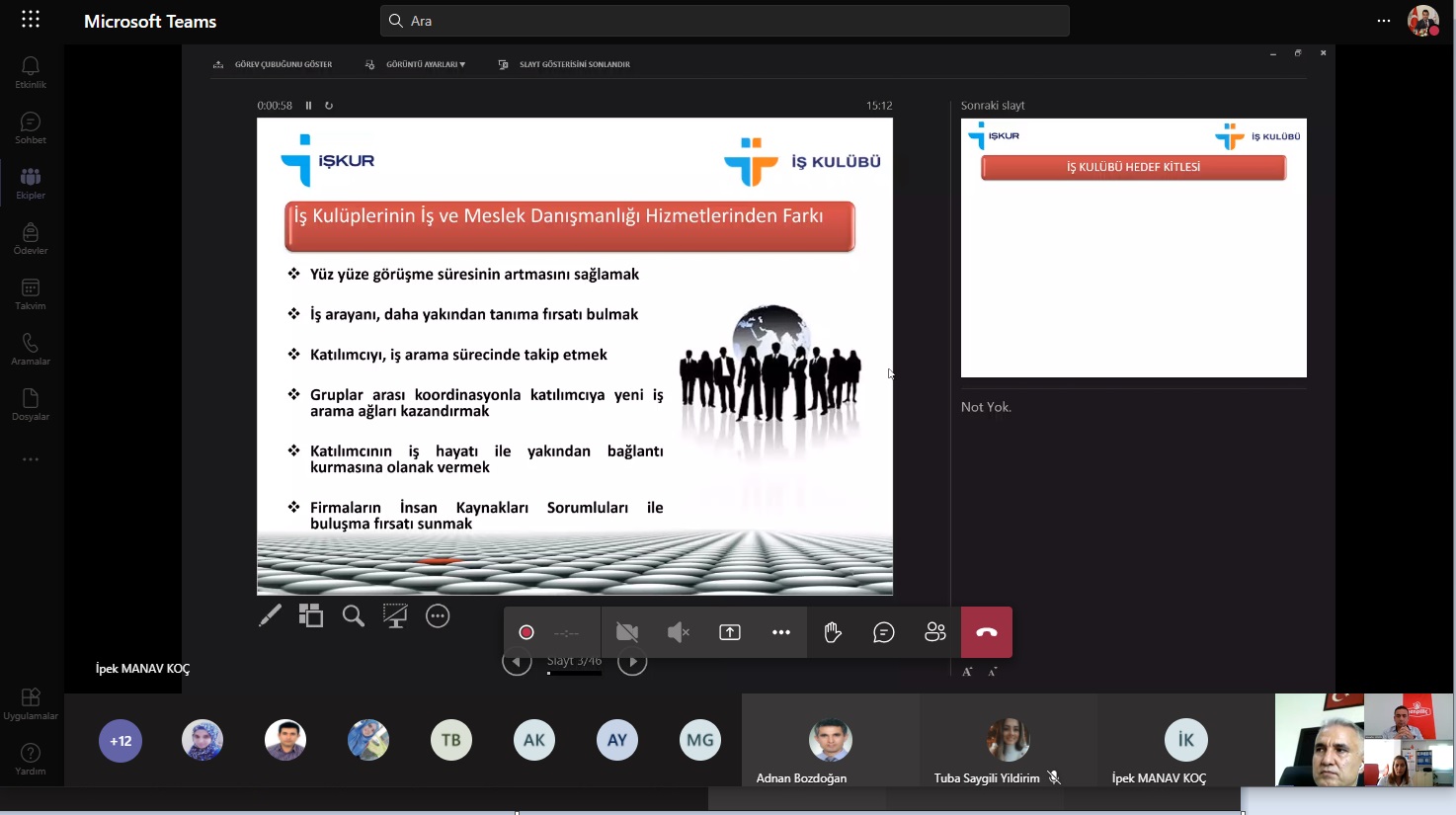Advance to the next slide
1456x815 pixels.
pos(632,664)
